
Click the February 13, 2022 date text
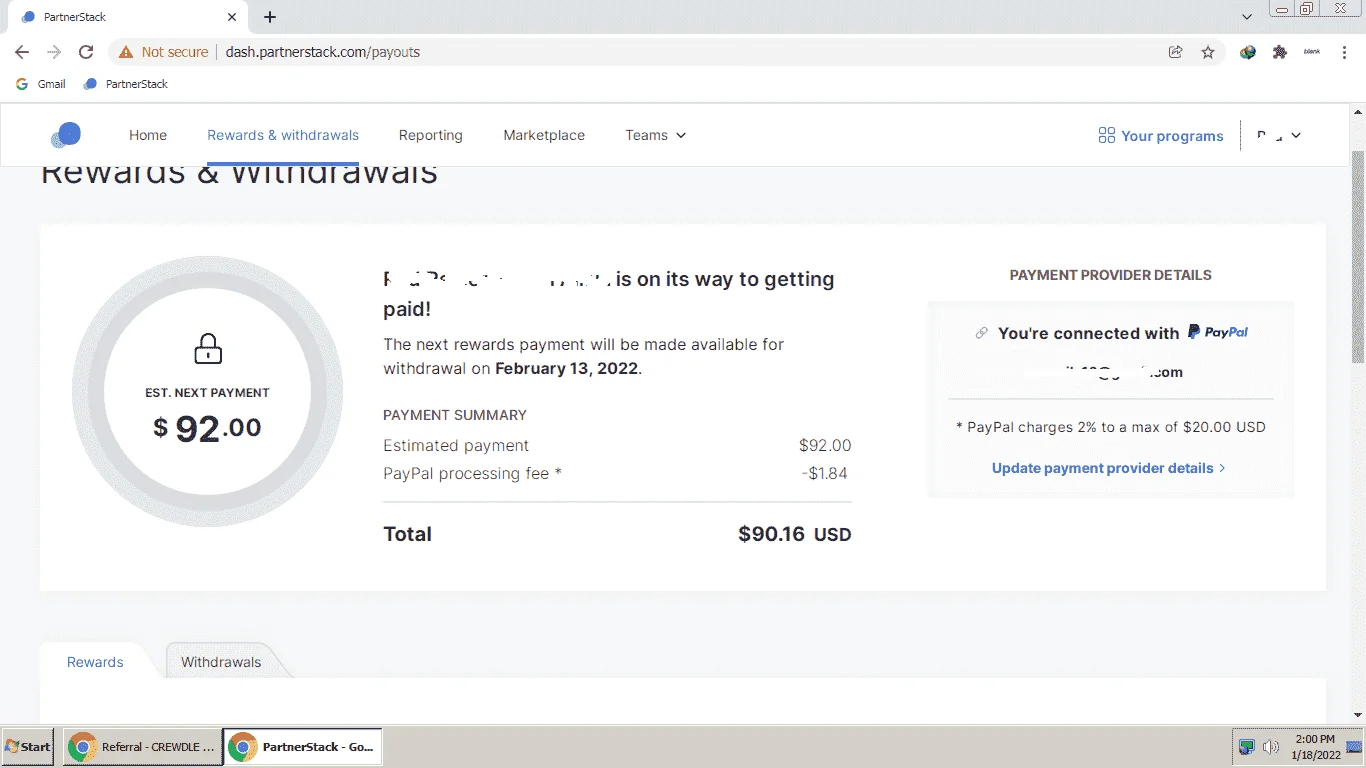(566, 368)
